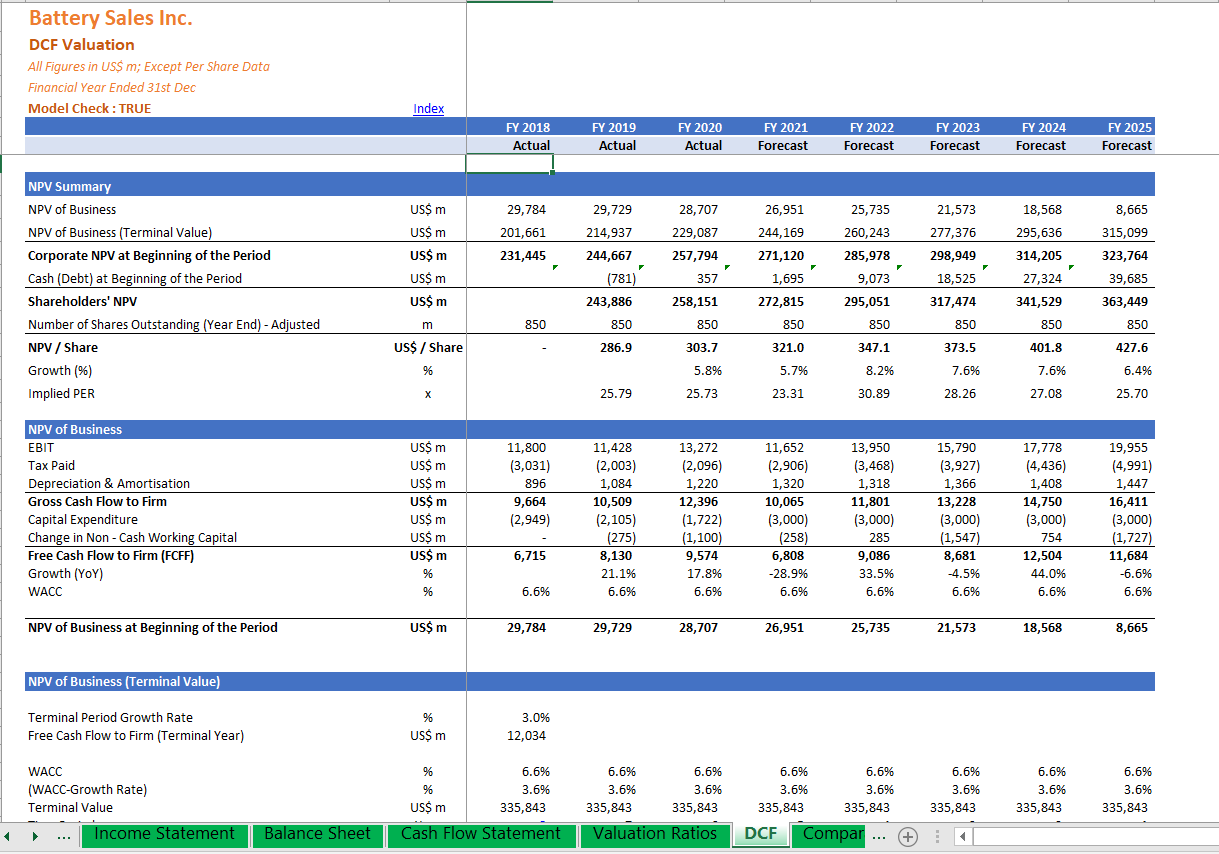
Task: Select NPV / Share FY 2025 value 427.6
Action: pos(1132,348)
